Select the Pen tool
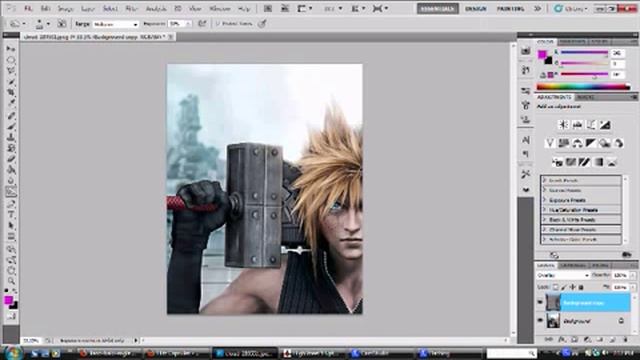The height and width of the screenshot is (360, 640). tap(11, 203)
